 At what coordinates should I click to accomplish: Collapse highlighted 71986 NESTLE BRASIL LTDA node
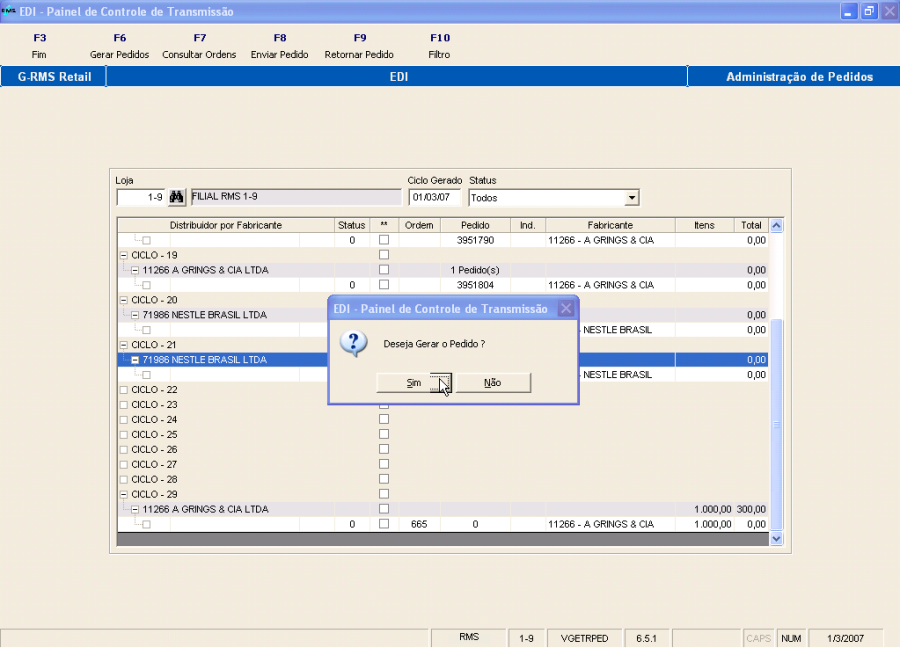coord(135,360)
